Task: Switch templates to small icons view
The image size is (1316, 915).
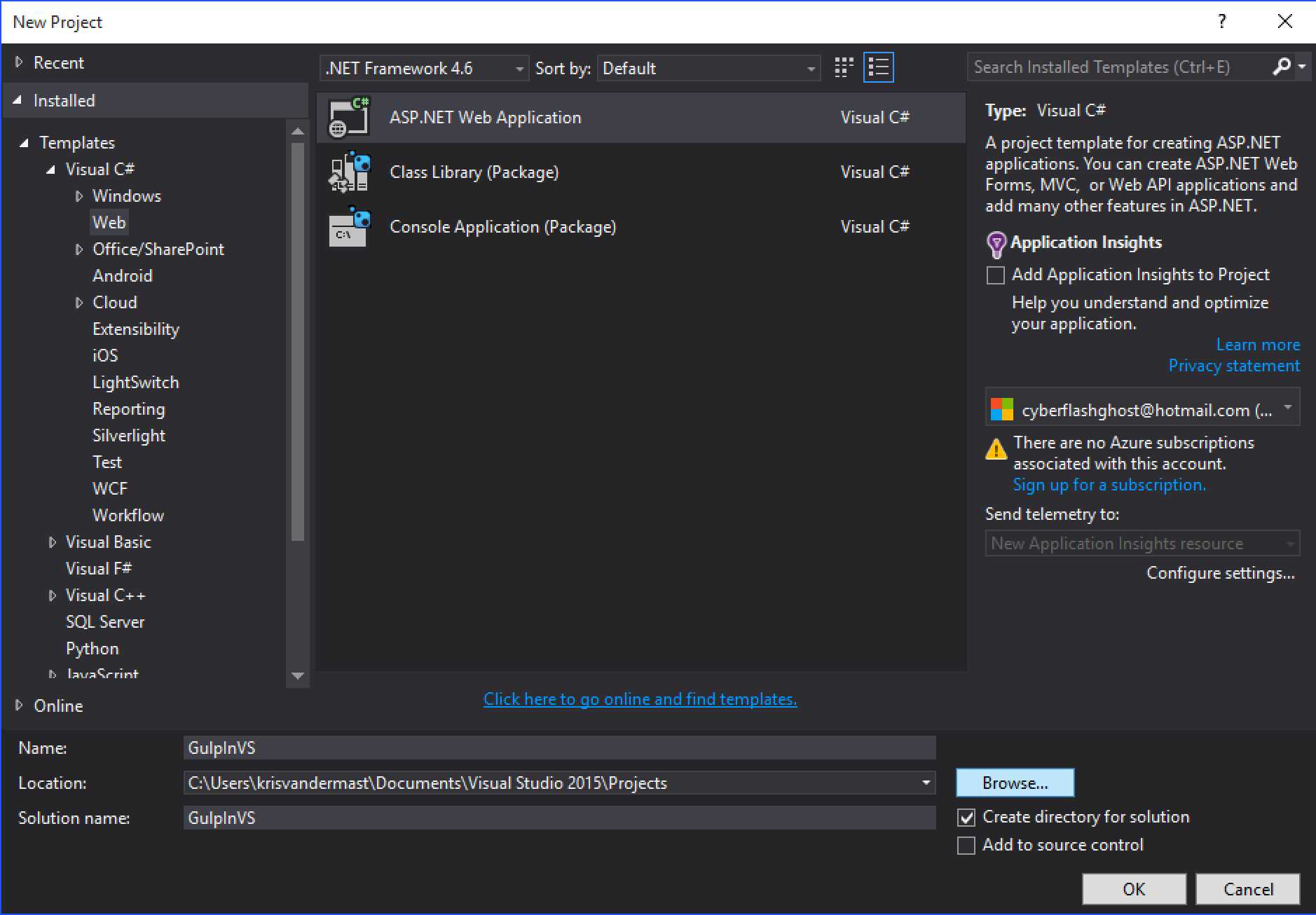Action: tap(843, 67)
